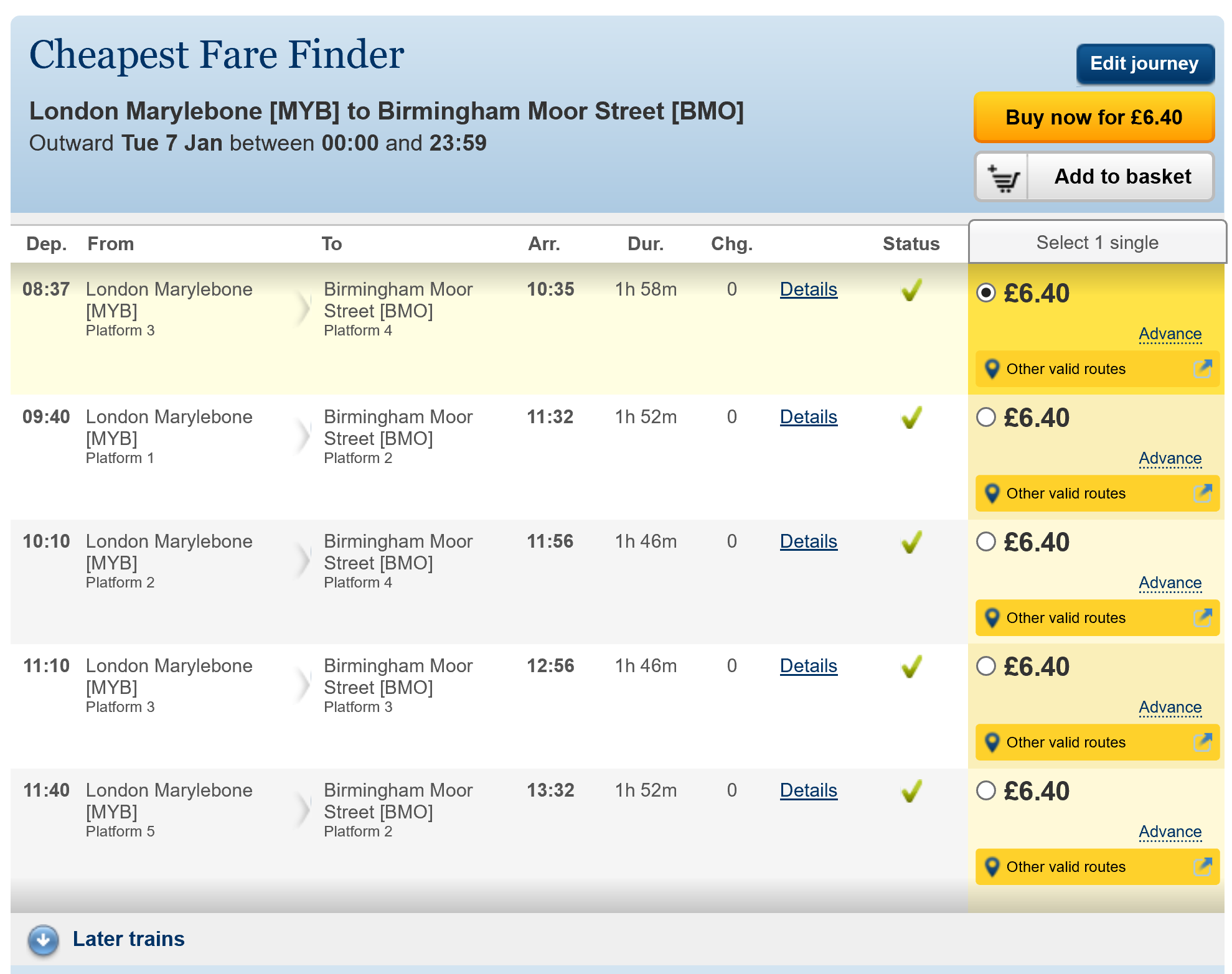Viewport: 1232px width, 974px height.
Task: Open Details for the 08:37 service
Action: pyautogui.click(x=808, y=290)
